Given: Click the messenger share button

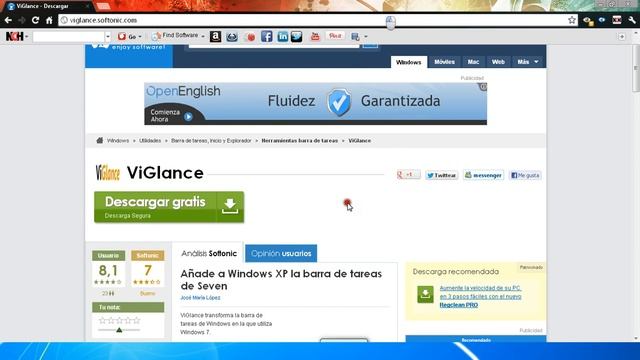Looking at the screenshot, I should coord(483,175).
